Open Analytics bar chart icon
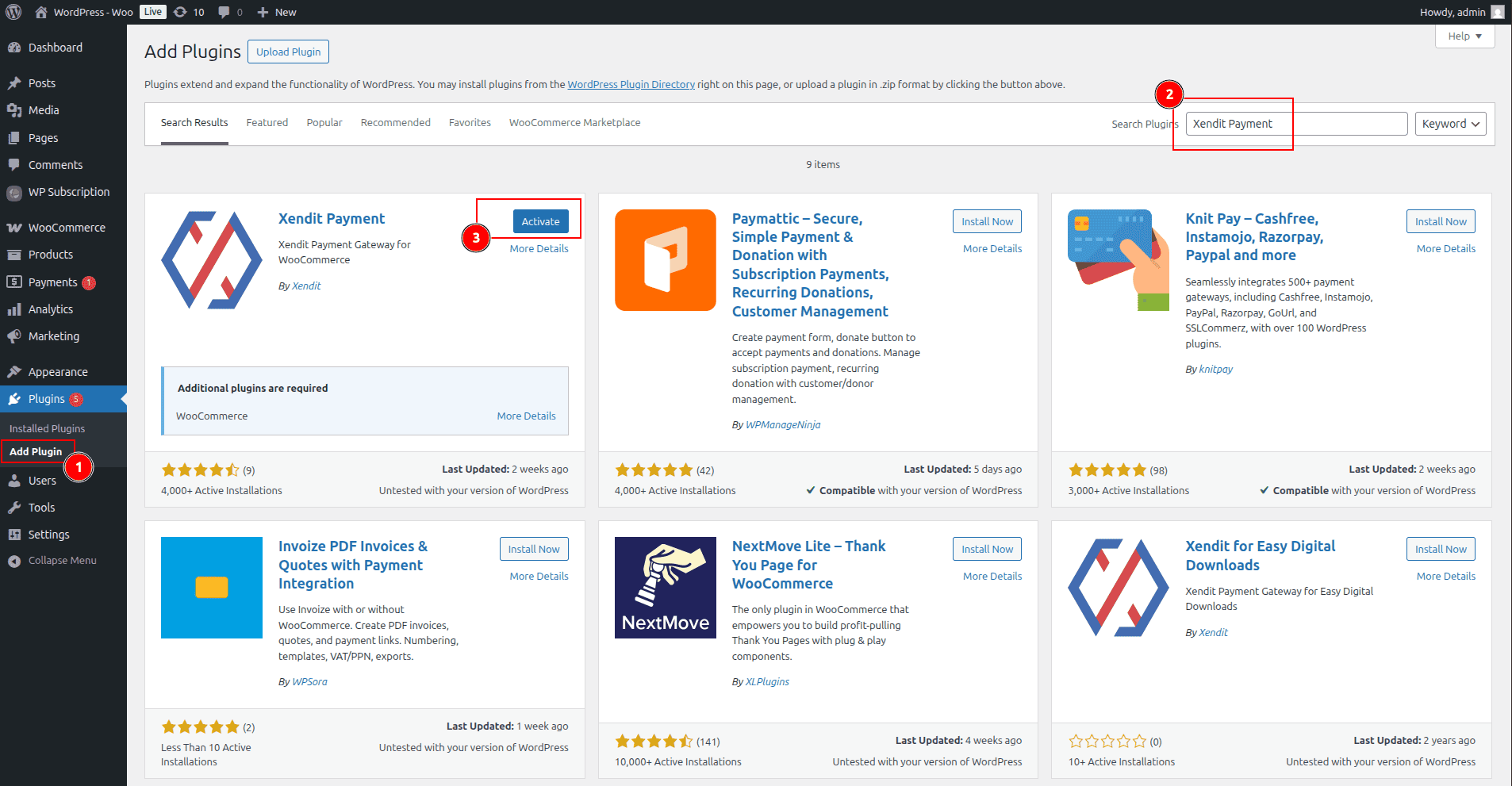This screenshot has height=786, width=1512. [14, 309]
